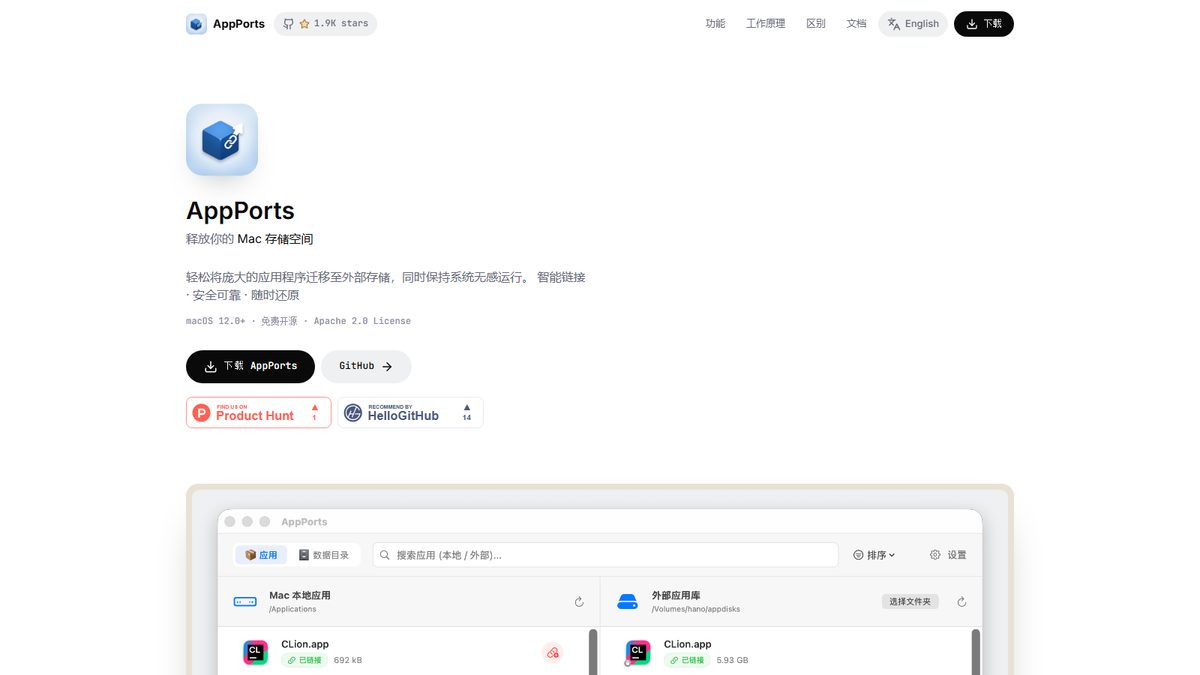Click the search magnifier icon in preview
Screen dimensions: 1200x675
pyautogui.click(x=385, y=555)
